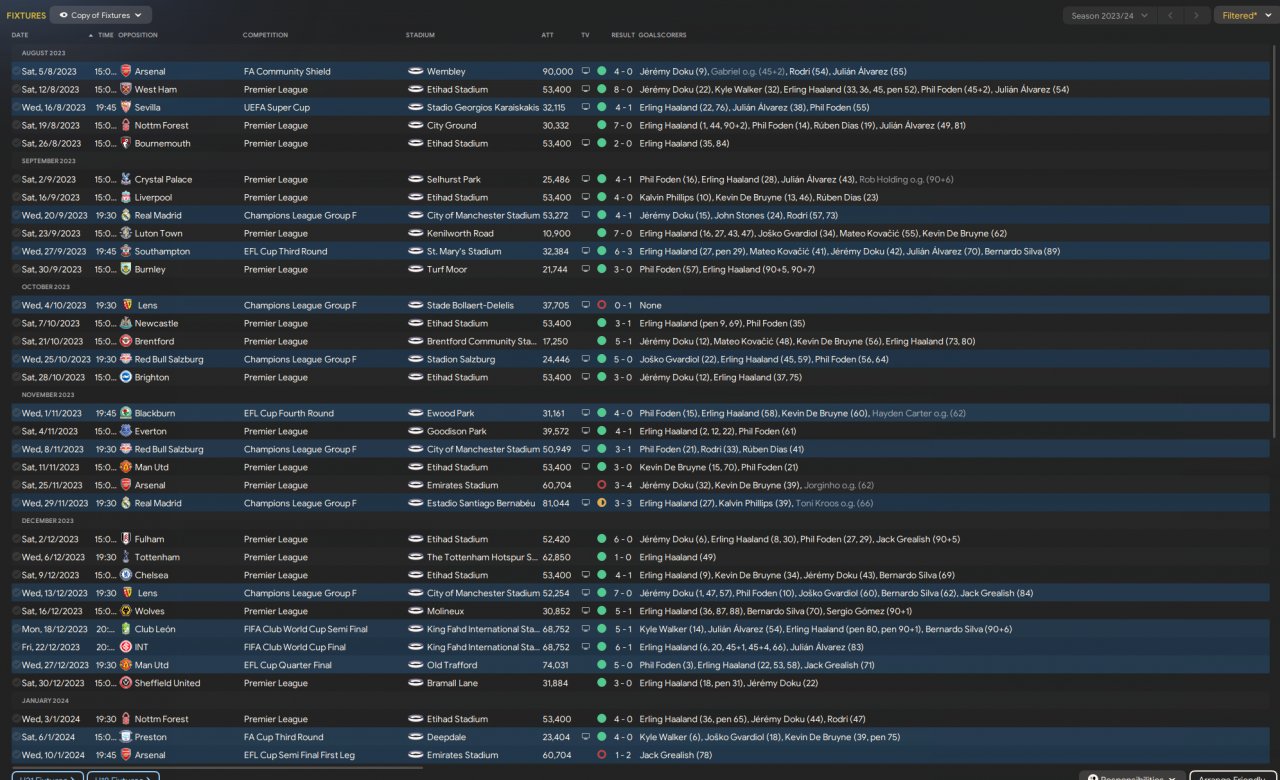Open the FA Cup Third Round link

tap(283, 737)
